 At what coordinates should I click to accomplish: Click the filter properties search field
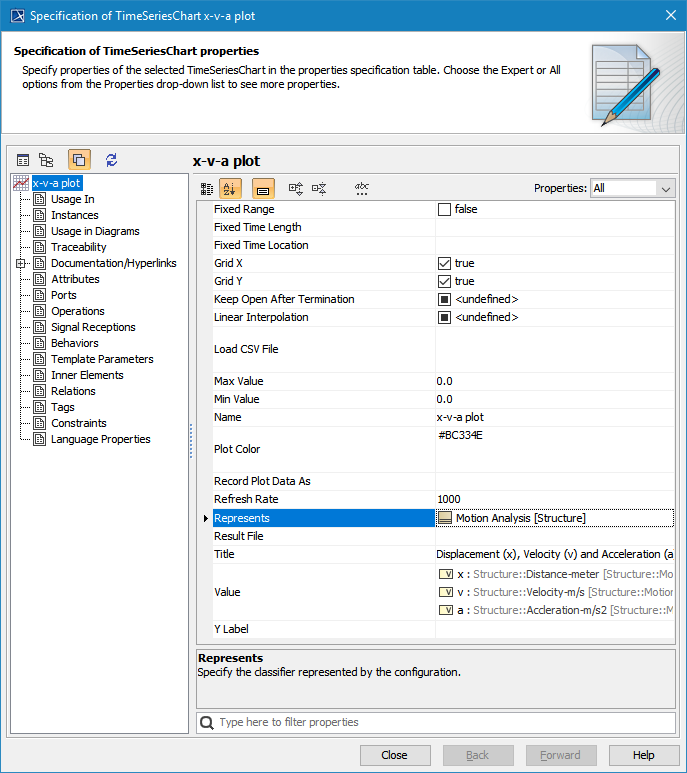point(436,723)
